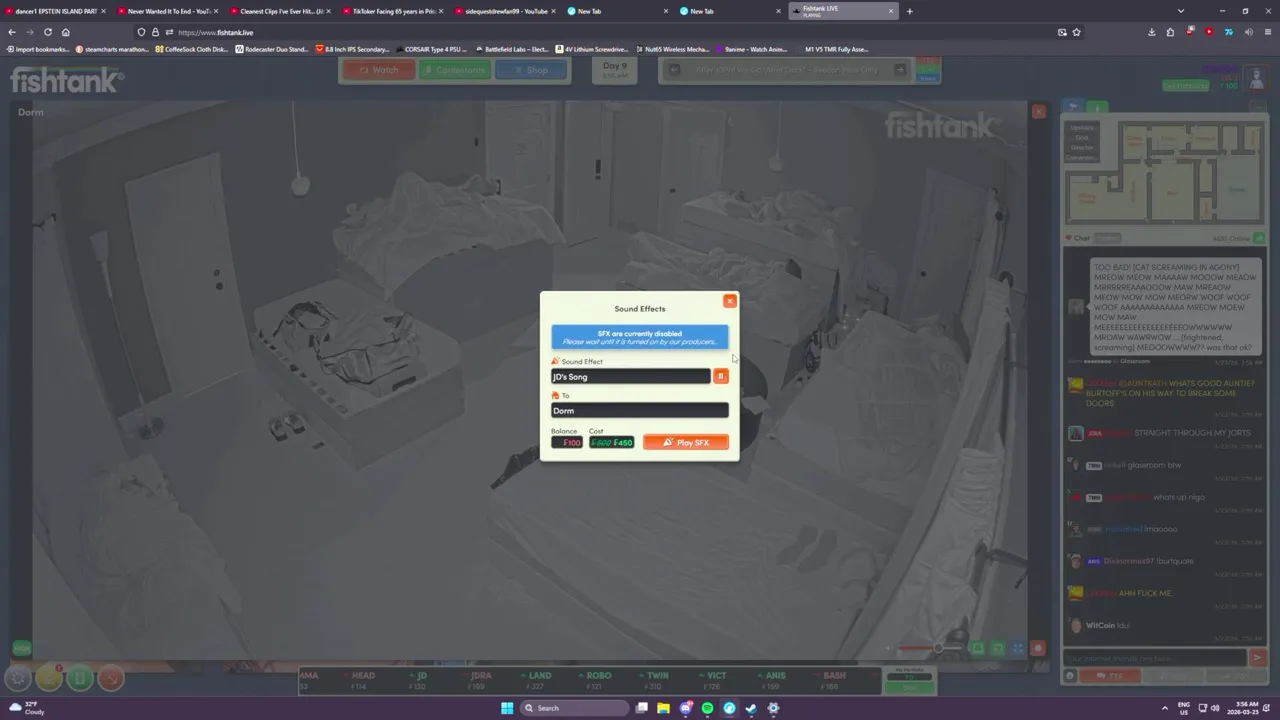The width and height of the screenshot is (1280, 720).
Task: Click the red round button bottom left
Action: 111,679
